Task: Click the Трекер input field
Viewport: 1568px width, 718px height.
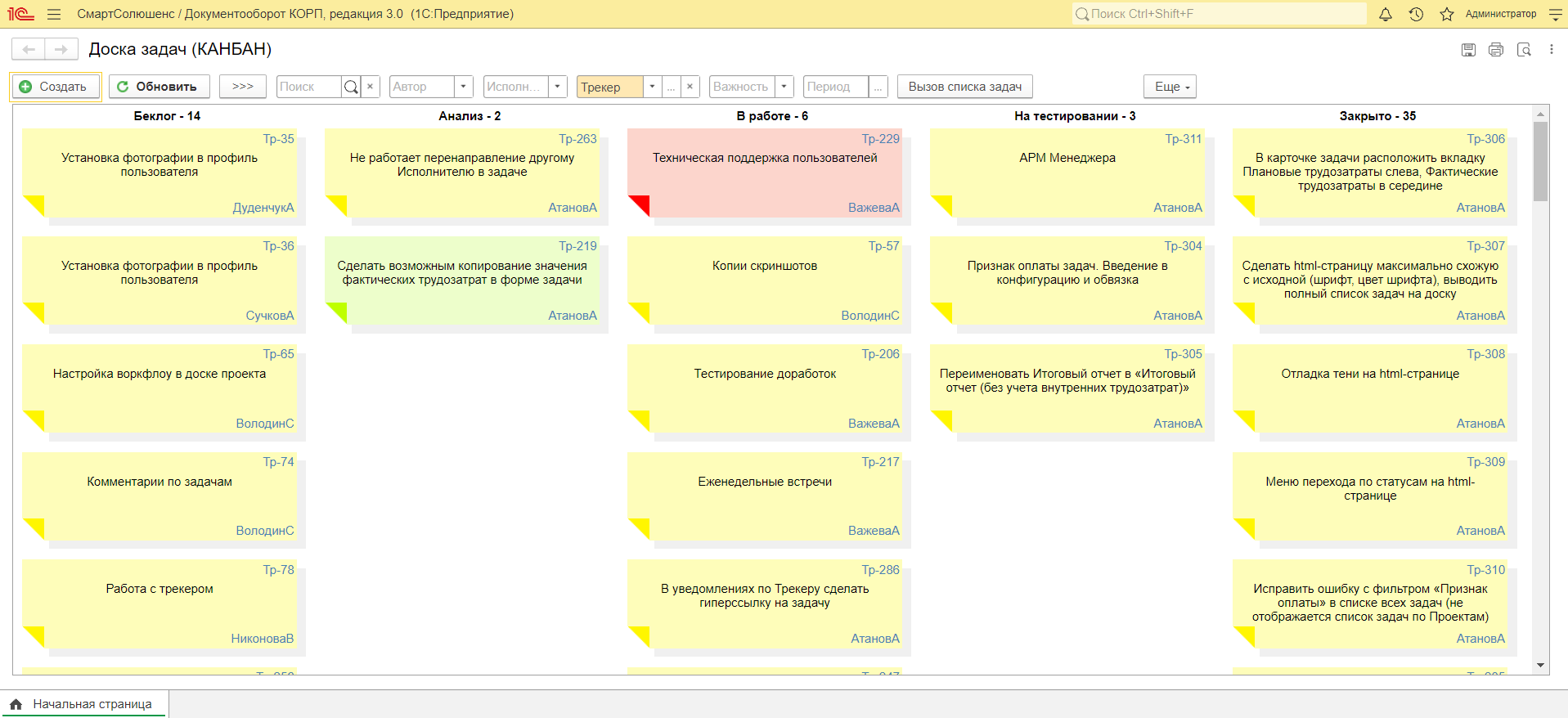Action: click(609, 87)
